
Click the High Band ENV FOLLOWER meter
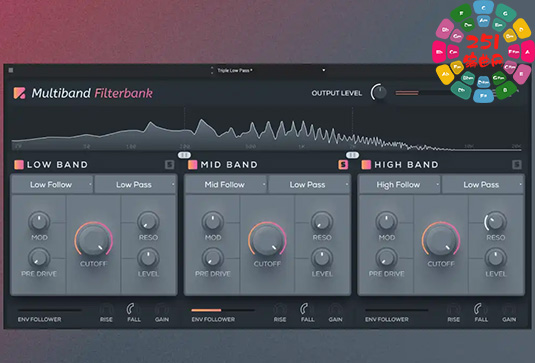tap(397, 310)
